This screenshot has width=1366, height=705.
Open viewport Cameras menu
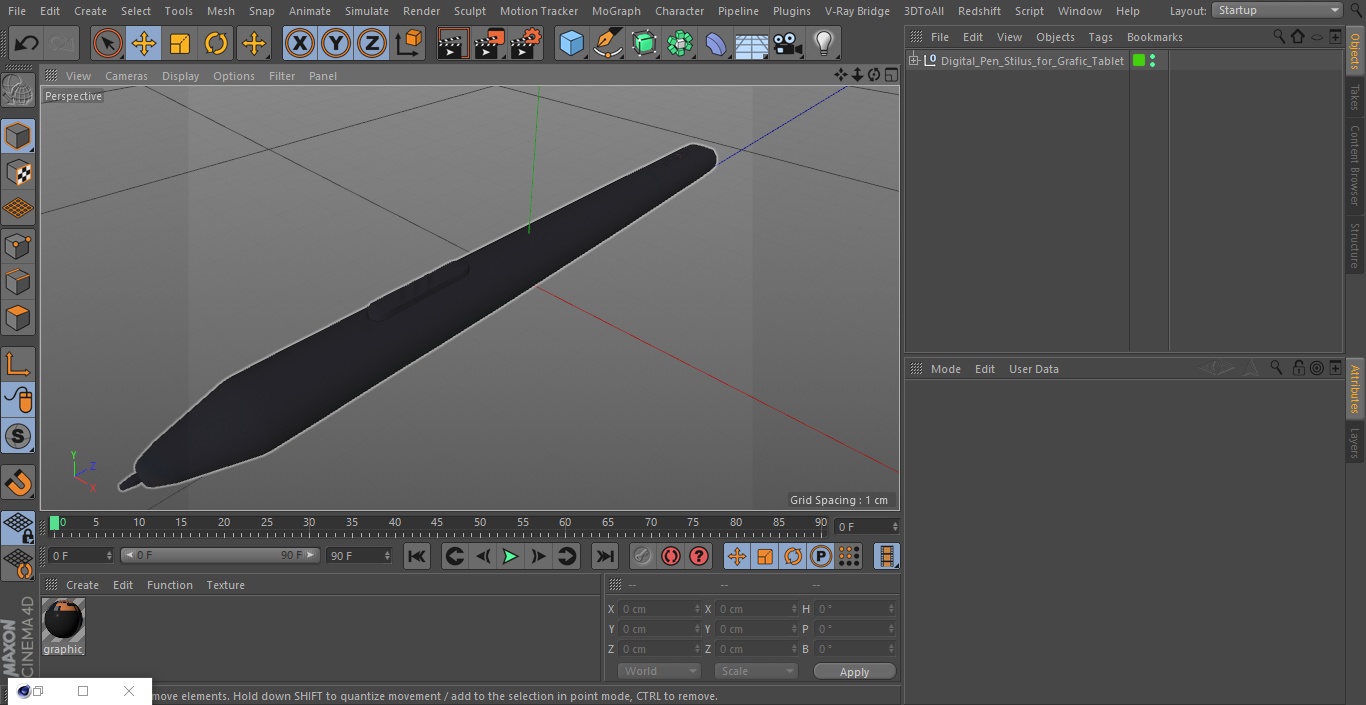pyautogui.click(x=126, y=76)
